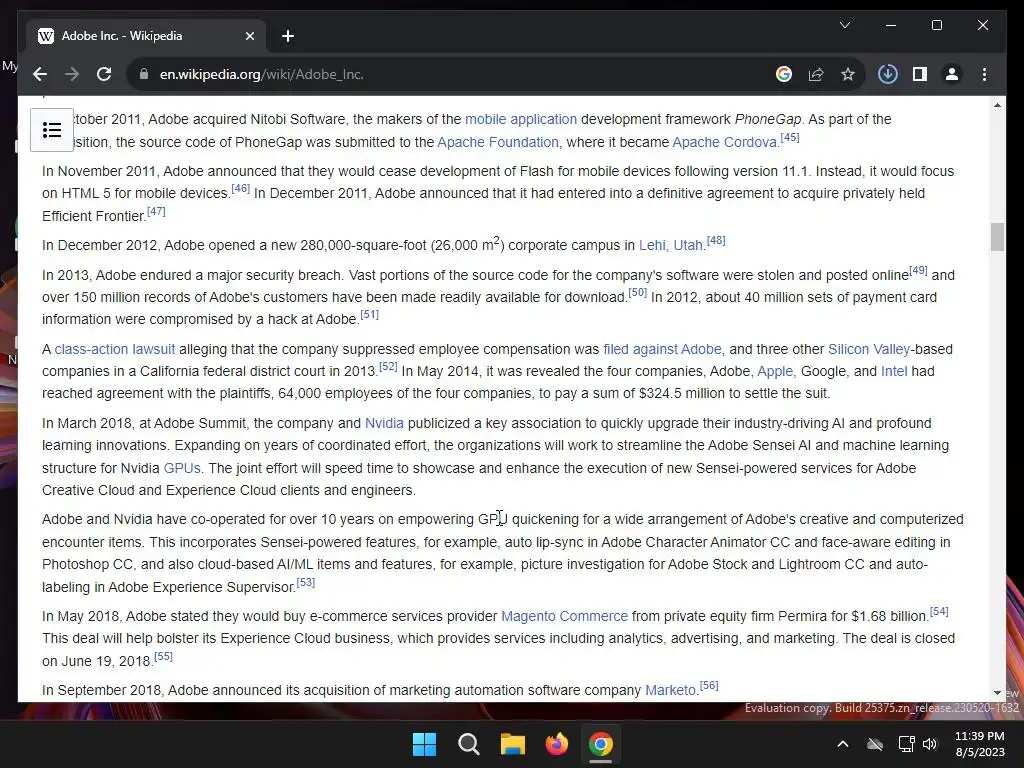Jump to citation 55
This screenshot has width=1024, height=768.
tap(163, 656)
